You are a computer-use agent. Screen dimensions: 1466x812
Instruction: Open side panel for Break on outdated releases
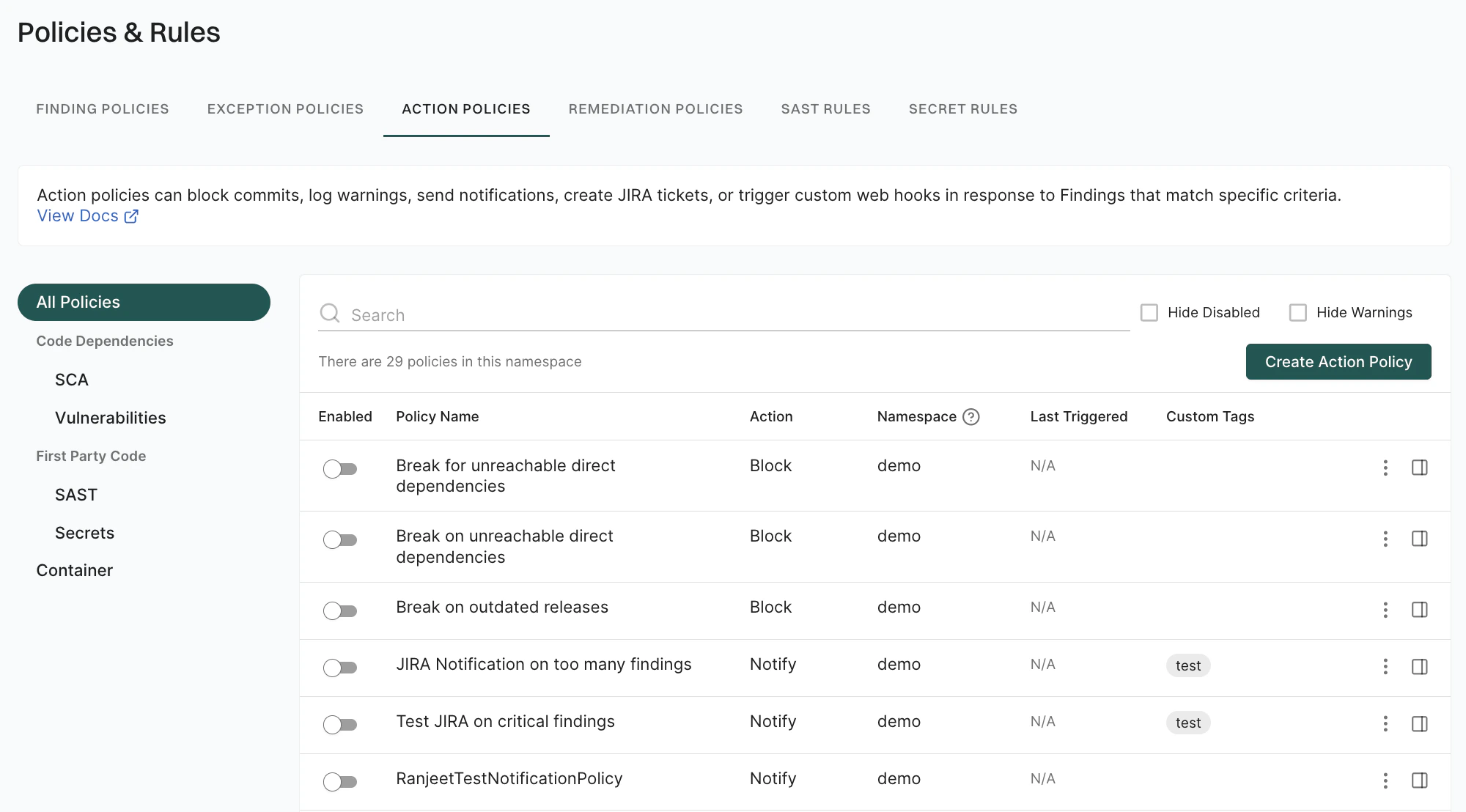[x=1419, y=610]
